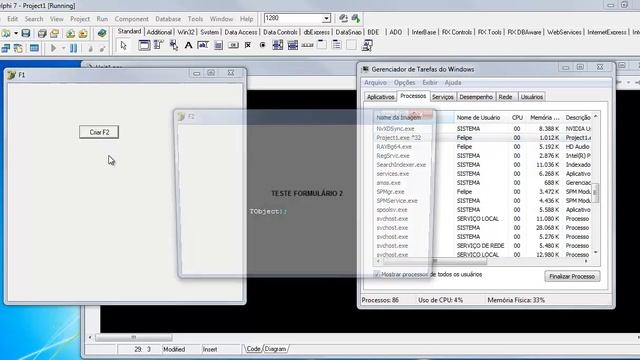Select the process row with 28.068 K memory
This screenshot has width=640, height=360.
(x=483, y=228)
